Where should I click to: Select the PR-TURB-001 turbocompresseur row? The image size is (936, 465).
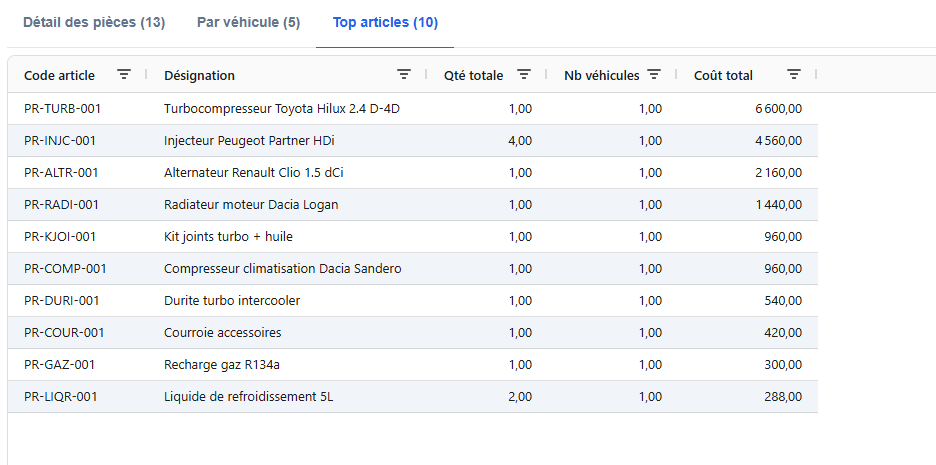point(288,109)
